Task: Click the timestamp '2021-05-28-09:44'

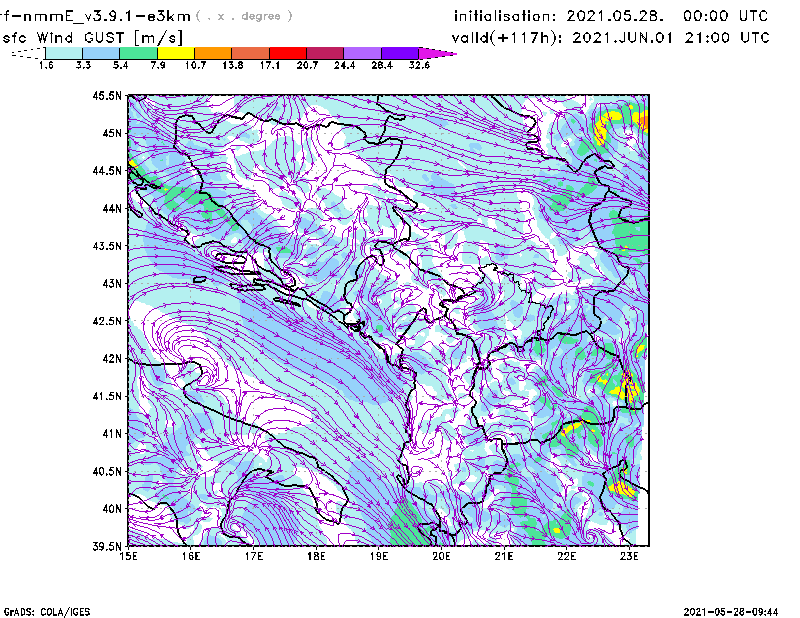Action: point(731,612)
